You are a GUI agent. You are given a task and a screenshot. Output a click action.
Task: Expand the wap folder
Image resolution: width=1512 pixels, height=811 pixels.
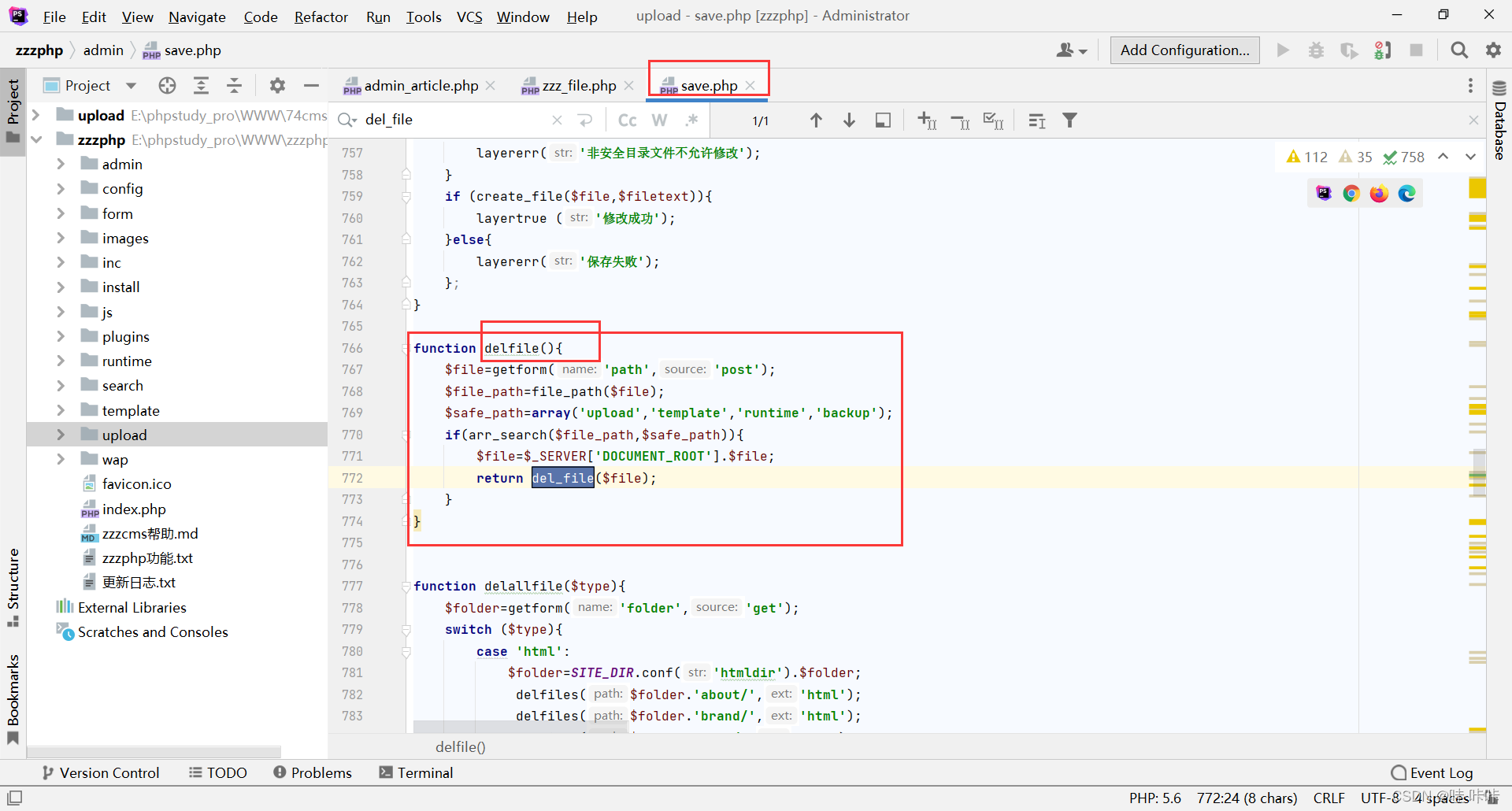coord(61,459)
